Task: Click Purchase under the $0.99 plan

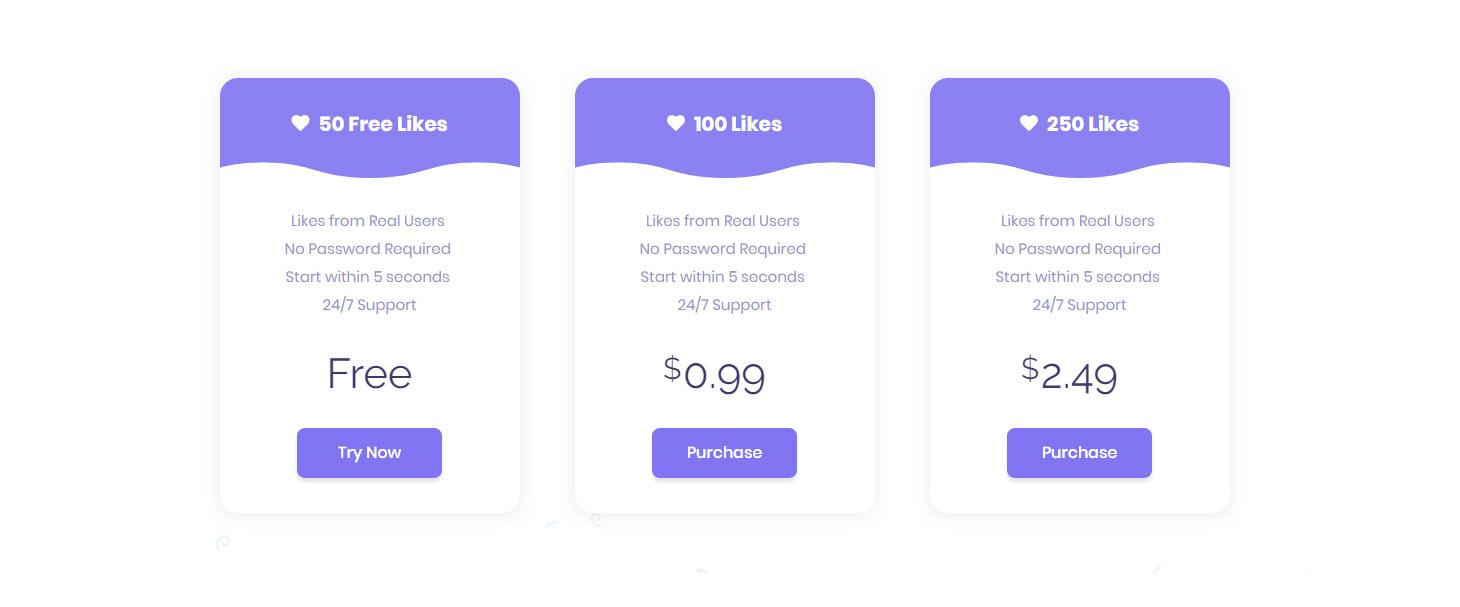Action: tap(724, 453)
